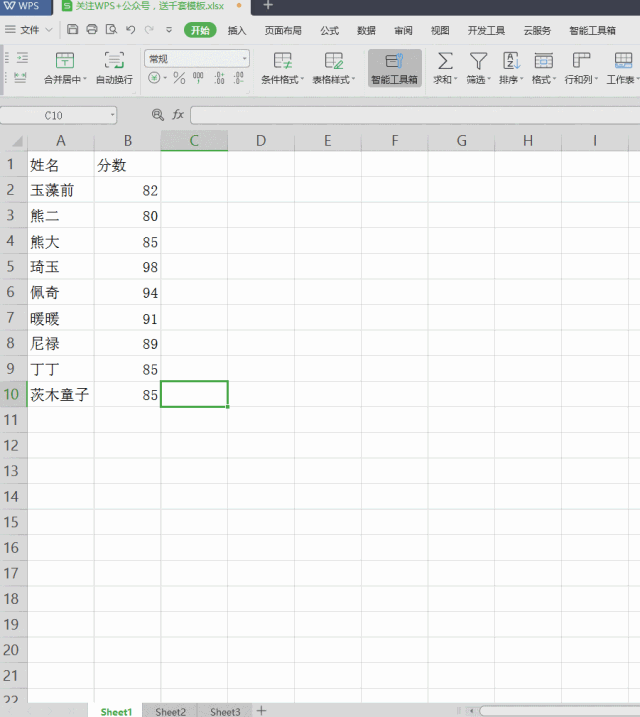Click the percent style button
The image size is (640, 717).
[179, 78]
